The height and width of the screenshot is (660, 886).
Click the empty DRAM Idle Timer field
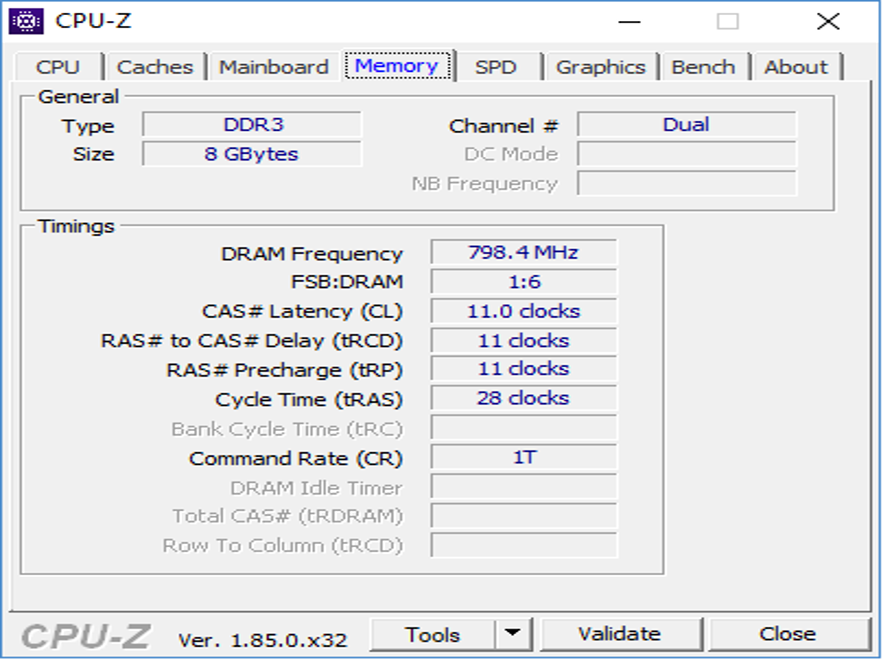point(524,487)
